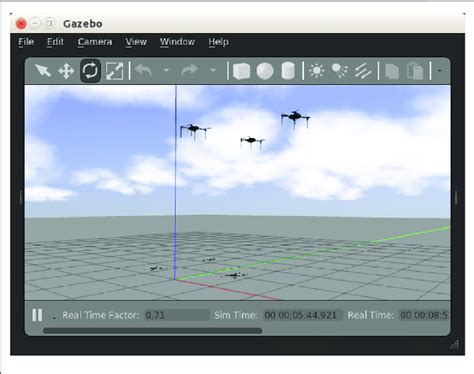The image size is (474, 374).
Task: Click the "Real Time Factor:" label
Action: click(x=101, y=315)
